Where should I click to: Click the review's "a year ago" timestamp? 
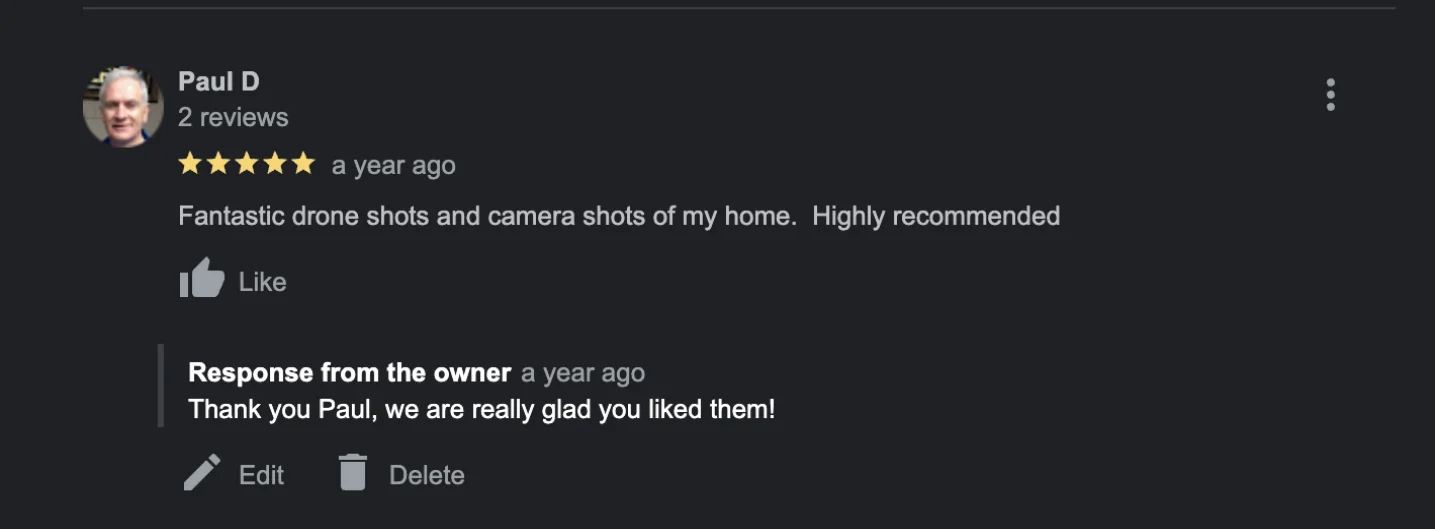tap(393, 166)
